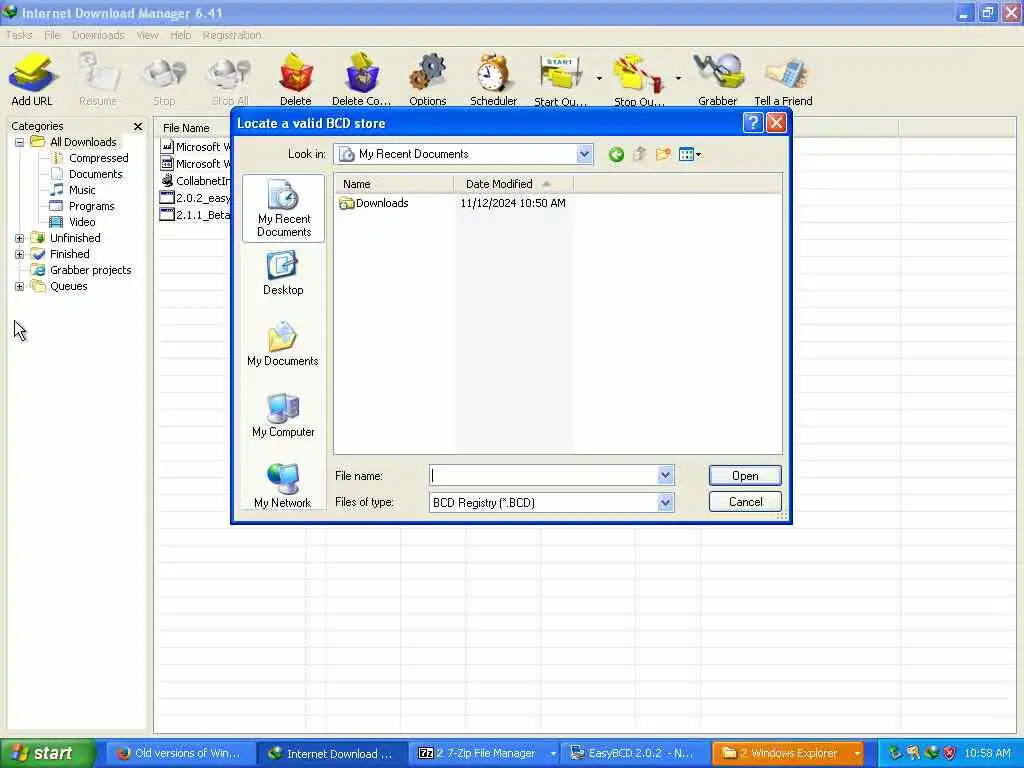The image size is (1024, 768).
Task: Select the 2.1.1_Beta download row
Action: 195,215
